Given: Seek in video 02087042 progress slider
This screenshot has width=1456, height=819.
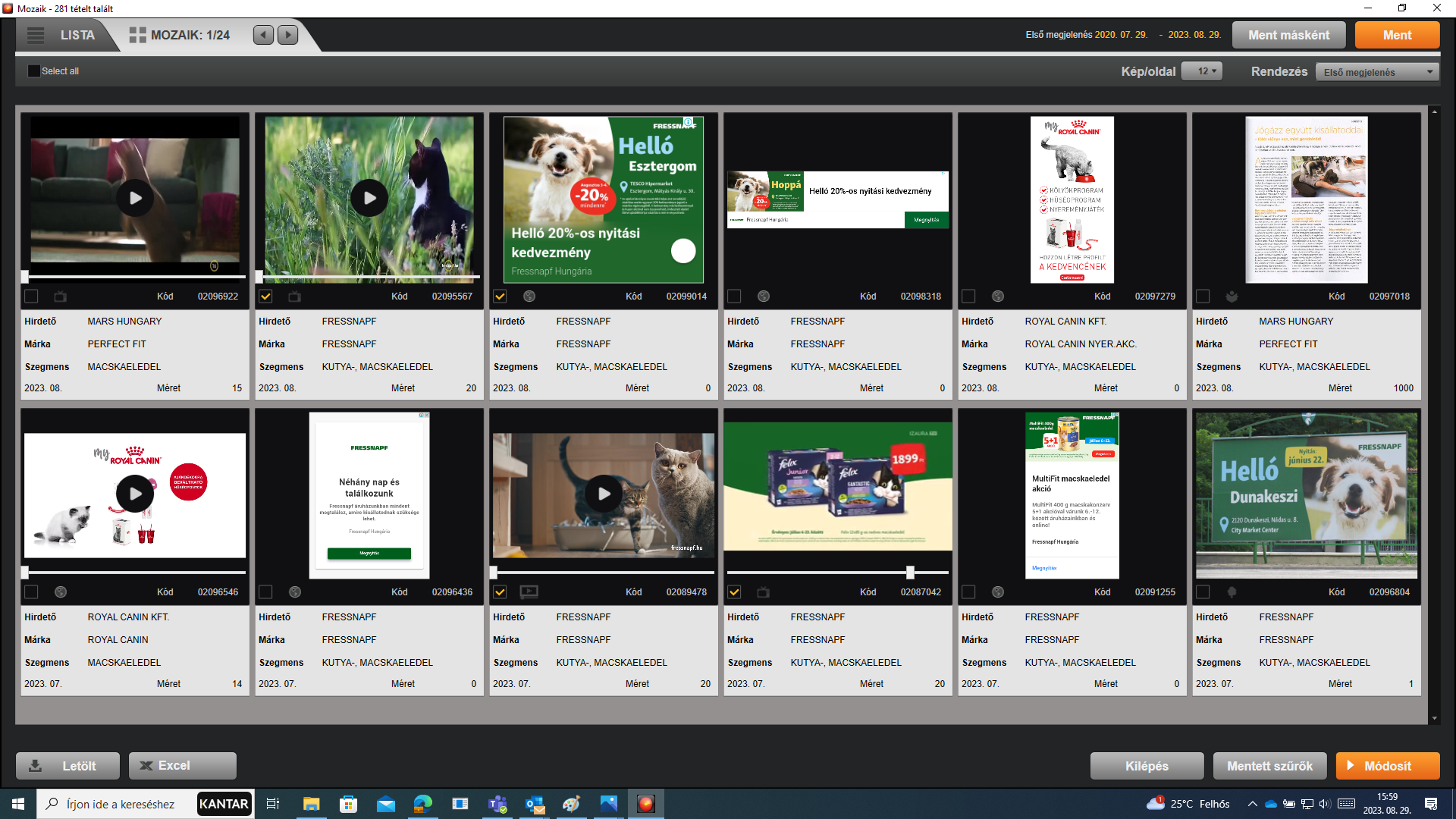Looking at the screenshot, I should point(838,573).
